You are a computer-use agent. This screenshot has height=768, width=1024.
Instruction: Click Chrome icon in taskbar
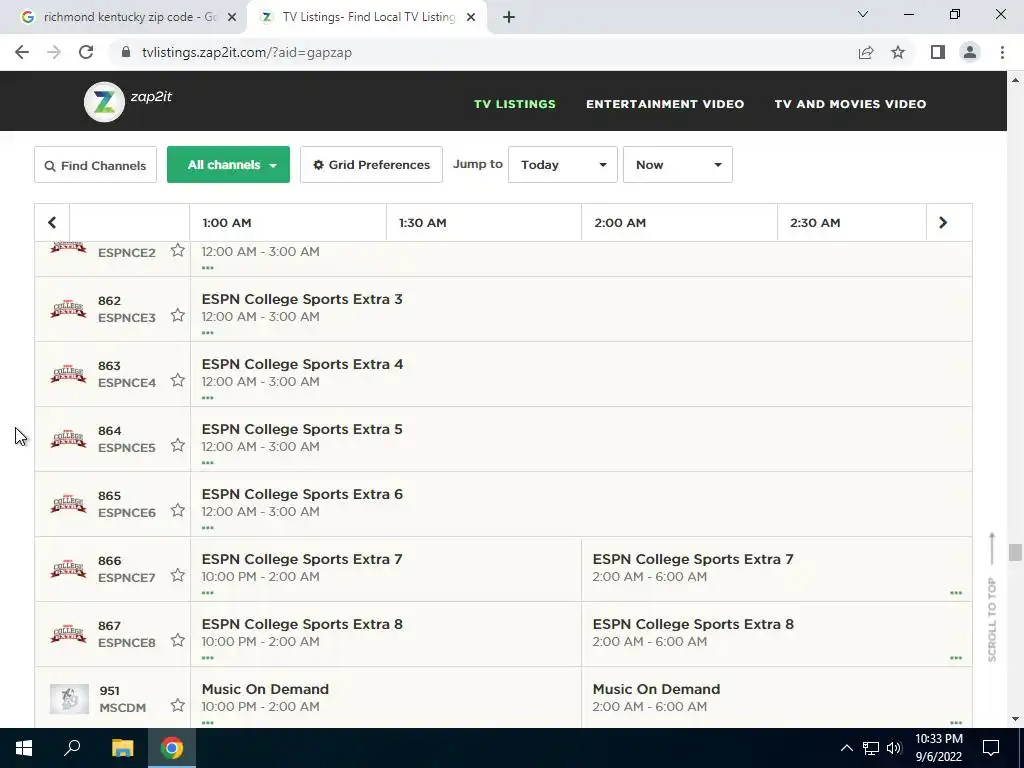(172, 748)
